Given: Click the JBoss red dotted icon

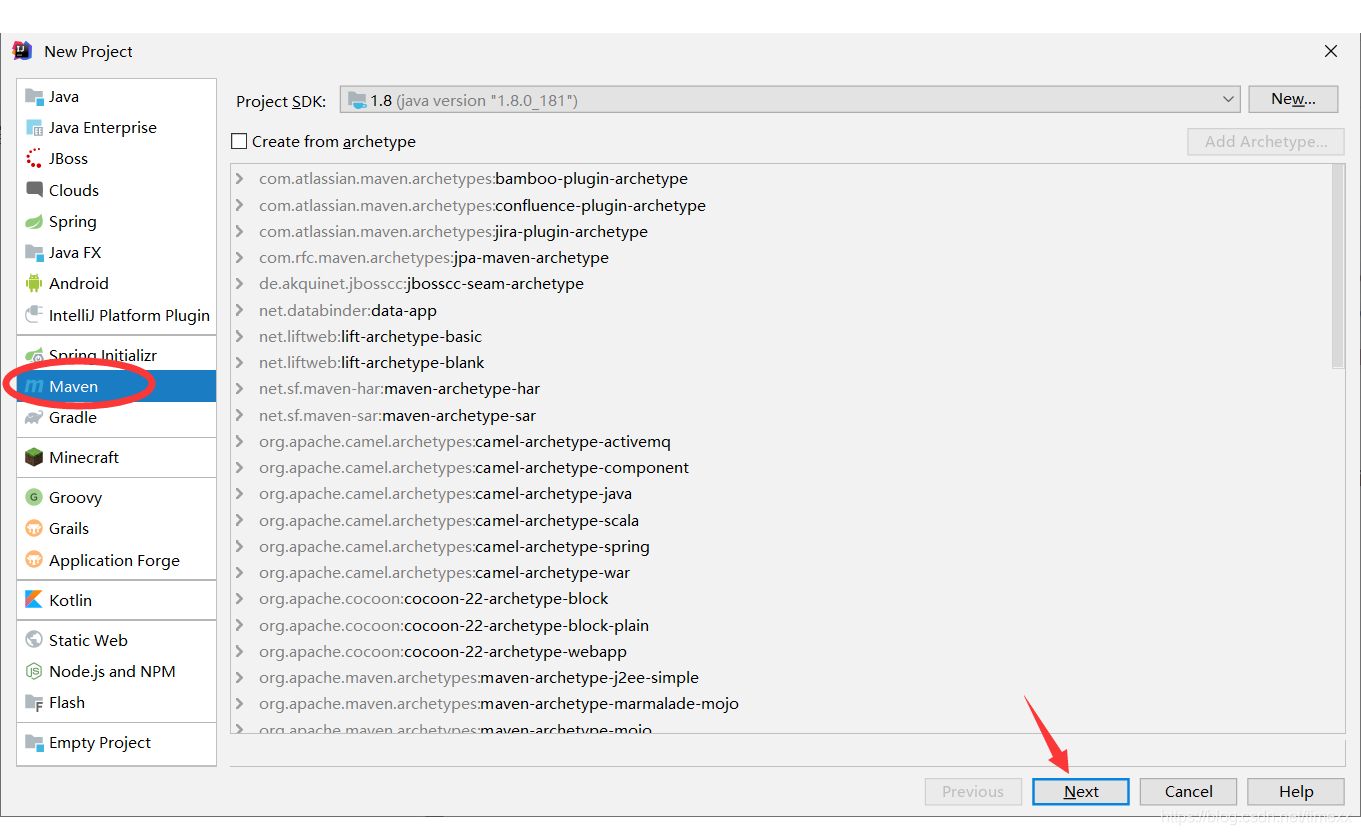Looking at the screenshot, I should (x=34, y=159).
